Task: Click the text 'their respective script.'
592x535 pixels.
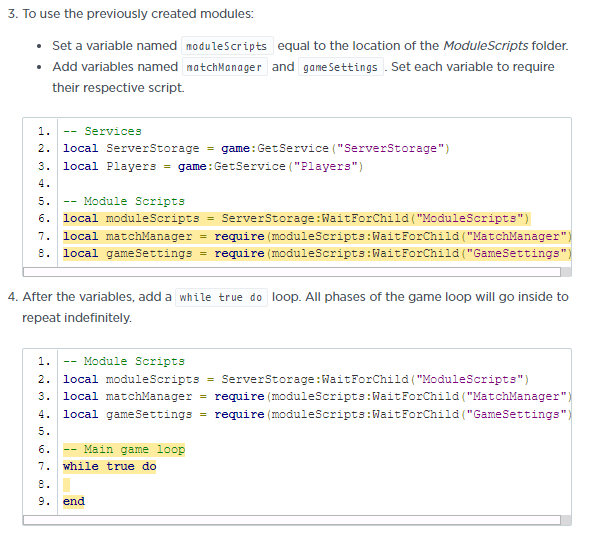Action: 118,88
